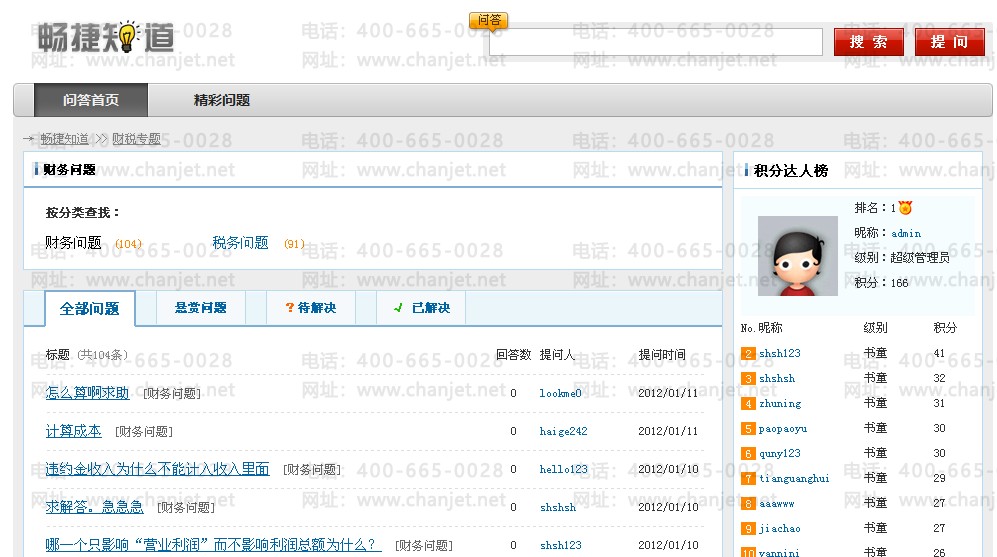The width and height of the screenshot is (997, 557).
Task: Open asker shshsh in question list
Action: tap(558, 507)
